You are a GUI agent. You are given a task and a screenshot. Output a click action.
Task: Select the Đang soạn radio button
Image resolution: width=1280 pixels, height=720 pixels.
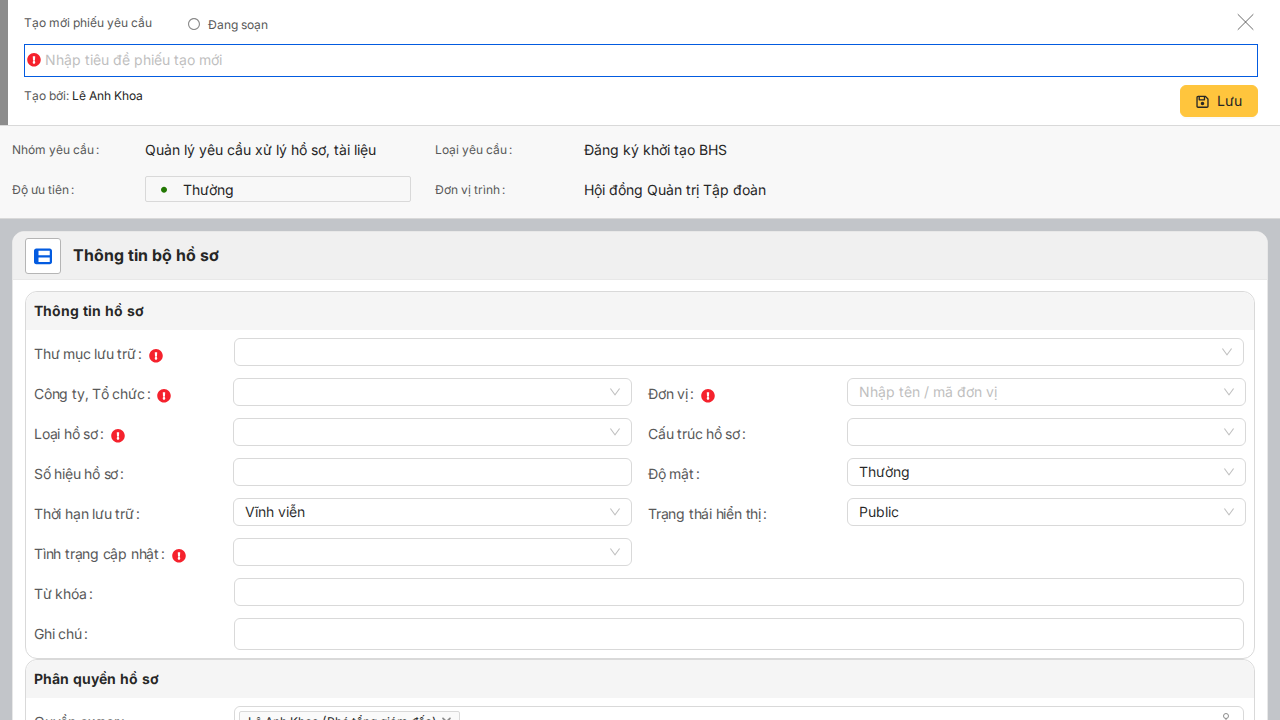click(x=194, y=24)
